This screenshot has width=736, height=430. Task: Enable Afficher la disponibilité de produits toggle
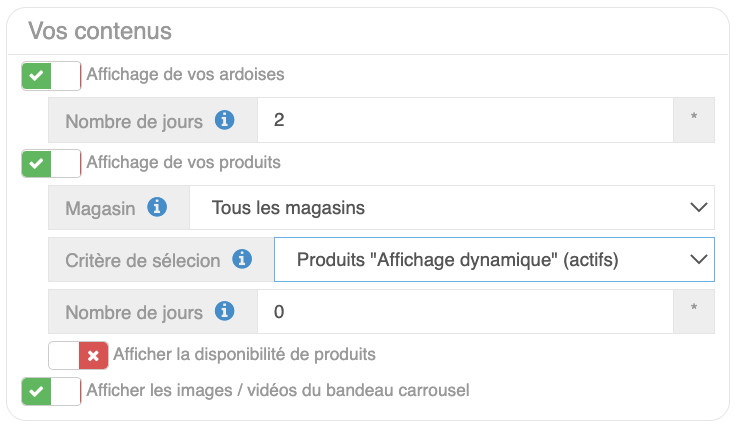(x=78, y=355)
